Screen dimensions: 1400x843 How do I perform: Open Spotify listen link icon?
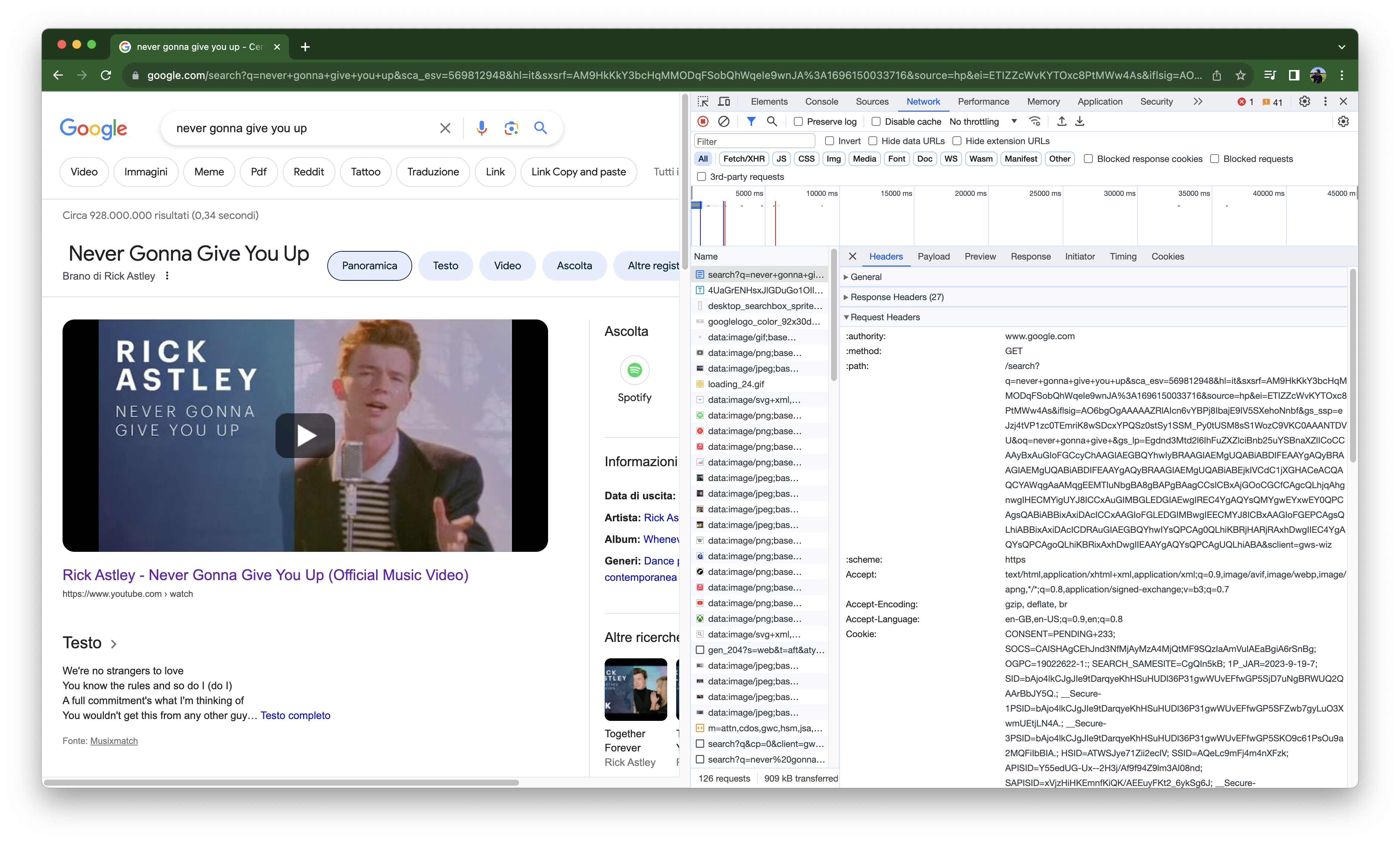(634, 370)
